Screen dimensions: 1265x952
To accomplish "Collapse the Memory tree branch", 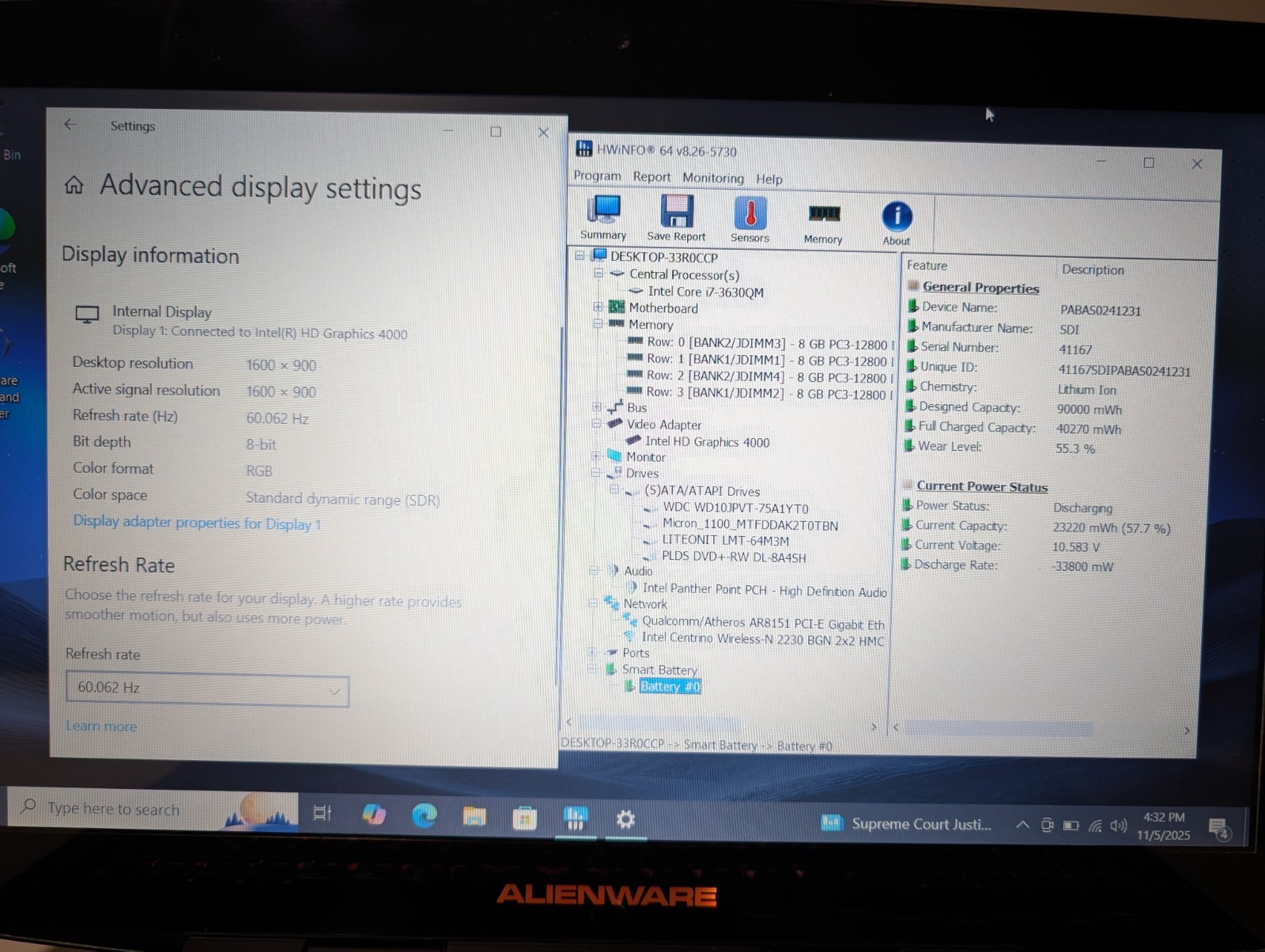I will (x=599, y=323).
